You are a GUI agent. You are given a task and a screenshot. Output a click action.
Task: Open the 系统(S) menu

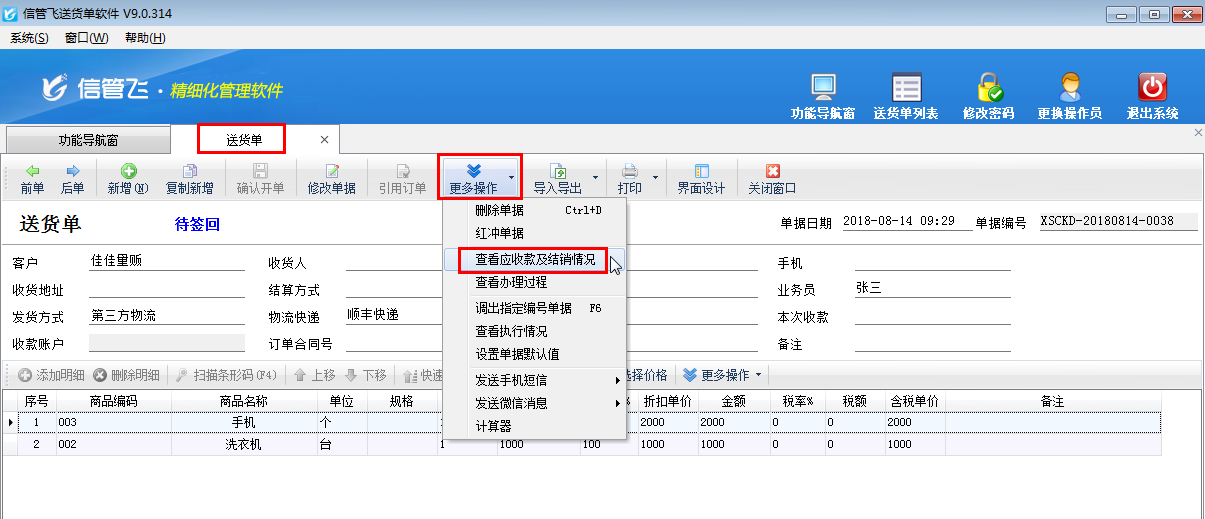tap(29, 37)
